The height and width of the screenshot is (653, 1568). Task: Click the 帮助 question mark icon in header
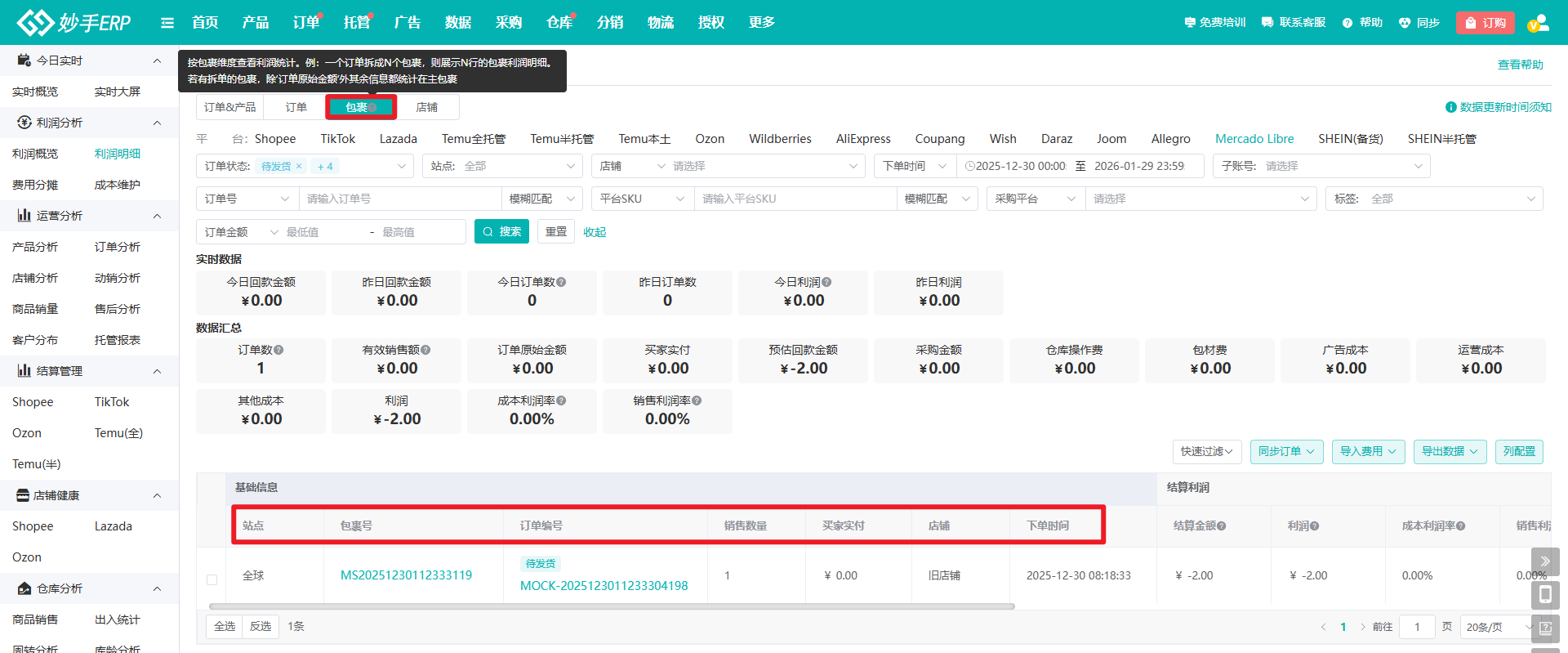[1347, 23]
